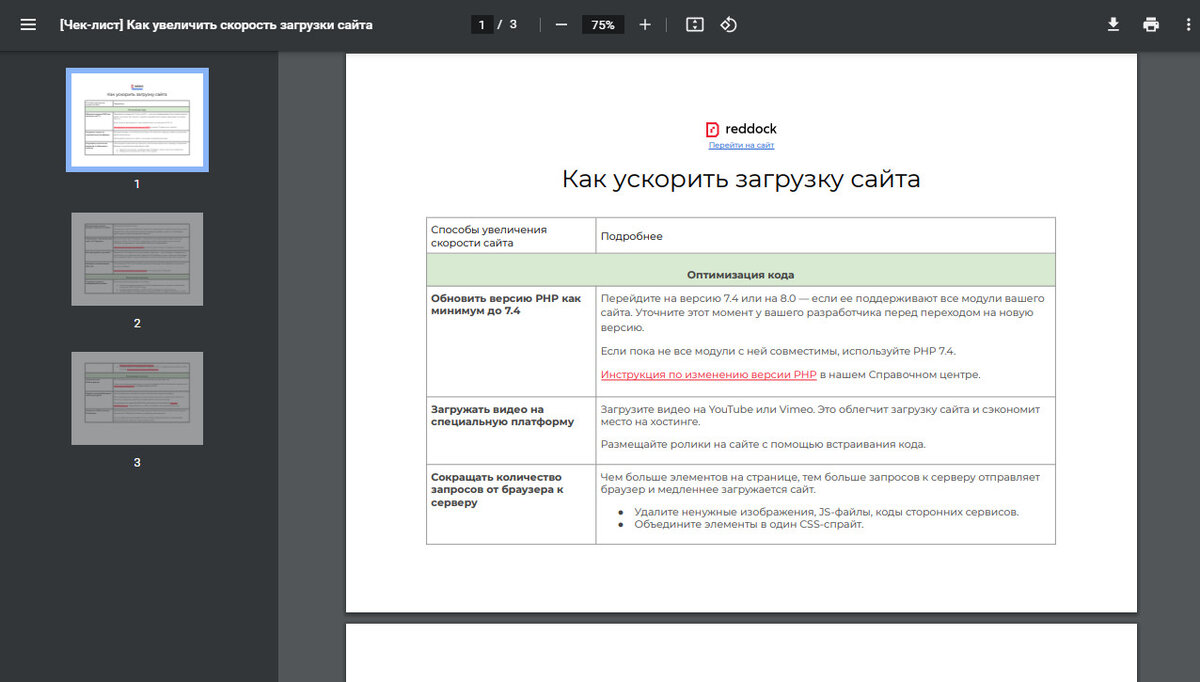Toggle the sidebar with the hamburger menu icon
This screenshot has width=1200, height=682.
[x=28, y=24]
